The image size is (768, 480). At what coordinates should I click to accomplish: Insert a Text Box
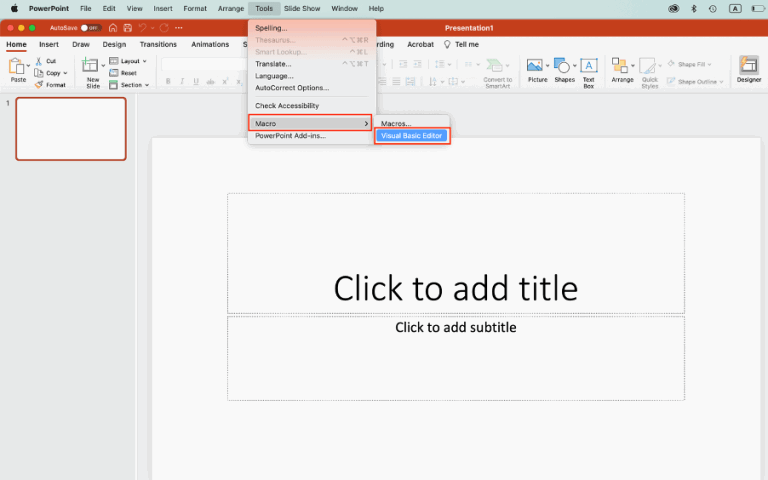click(589, 68)
